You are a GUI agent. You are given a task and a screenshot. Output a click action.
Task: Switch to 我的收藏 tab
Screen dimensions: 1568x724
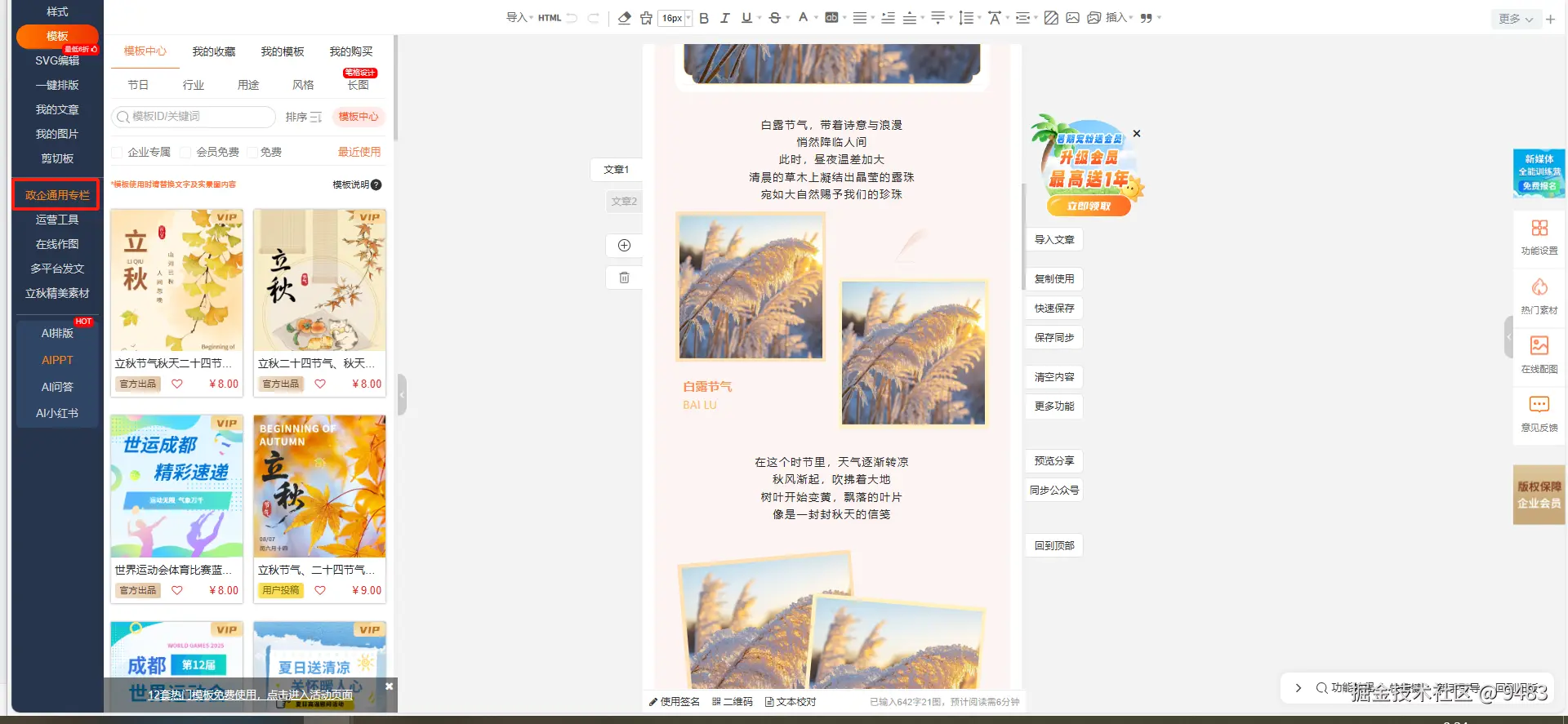pyautogui.click(x=214, y=51)
